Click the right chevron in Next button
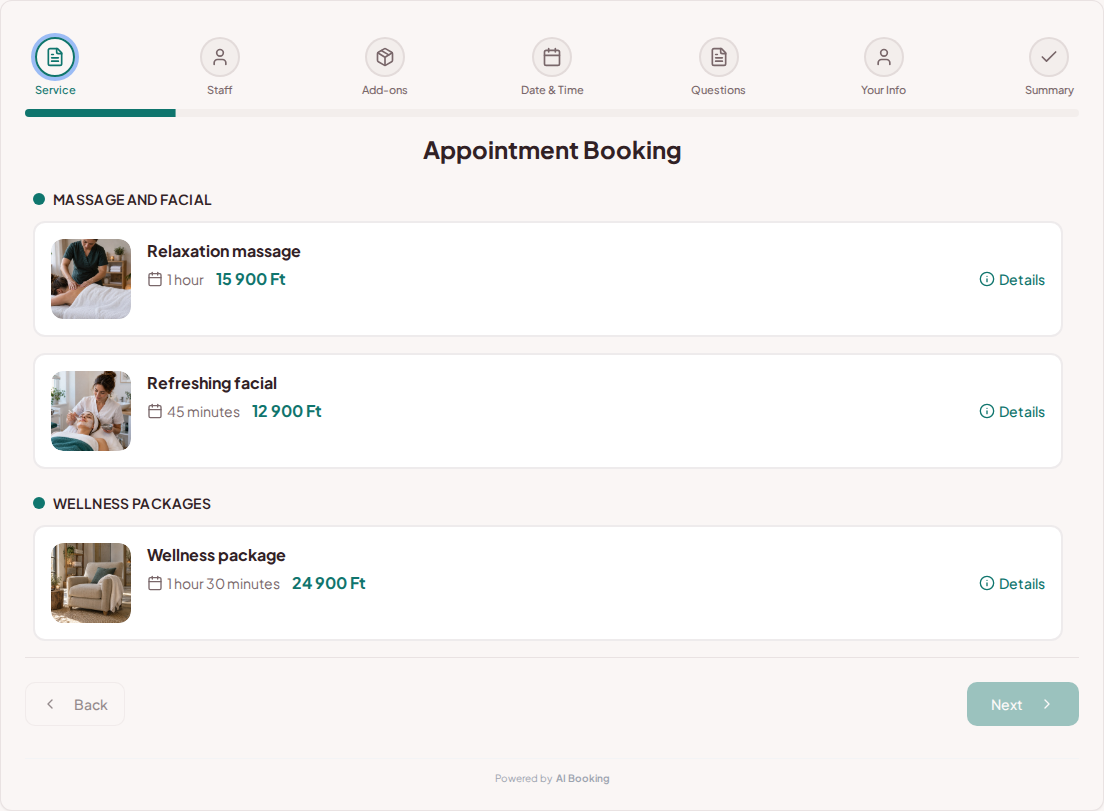1104x811 pixels. tap(1047, 704)
